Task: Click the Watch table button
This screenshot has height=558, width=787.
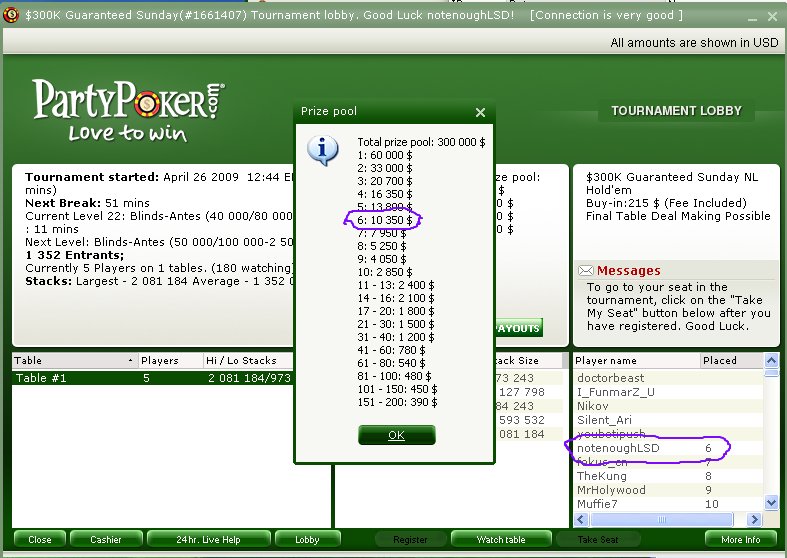Action: tap(501, 540)
